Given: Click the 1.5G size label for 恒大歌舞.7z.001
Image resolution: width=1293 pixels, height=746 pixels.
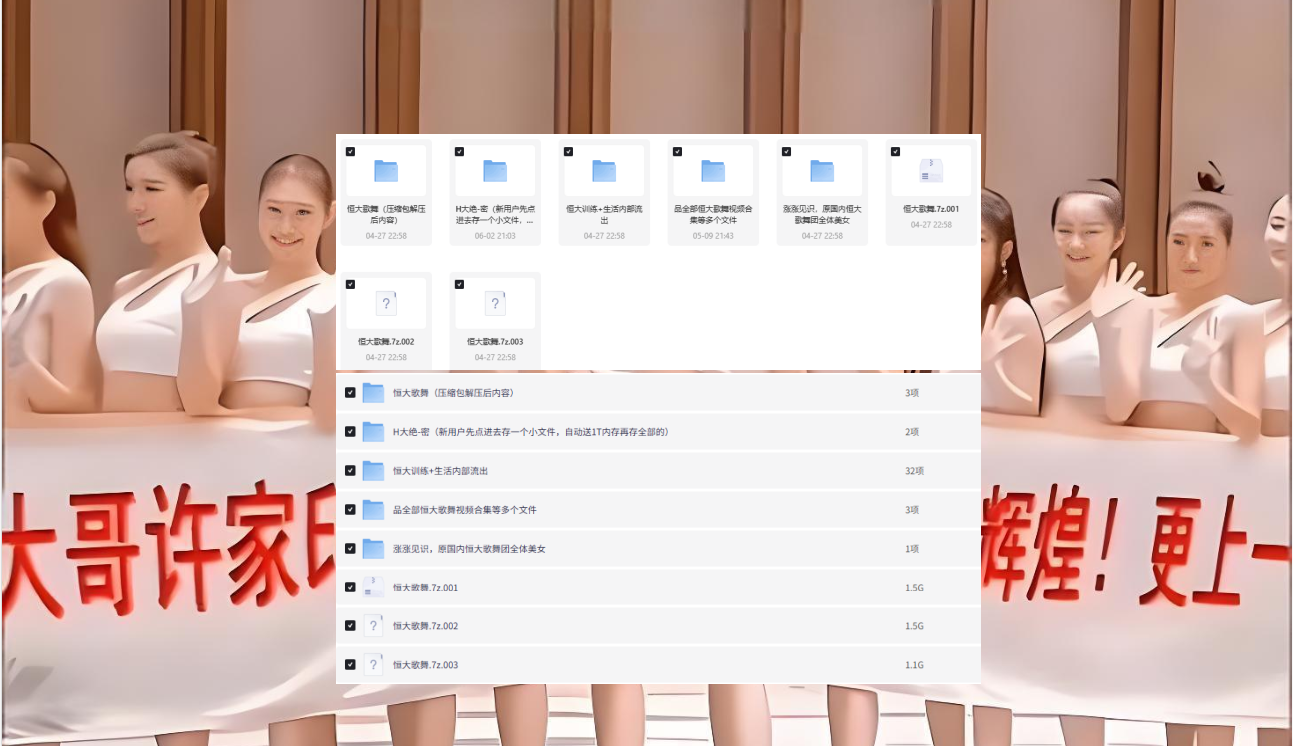Looking at the screenshot, I should tap(914, 587).
